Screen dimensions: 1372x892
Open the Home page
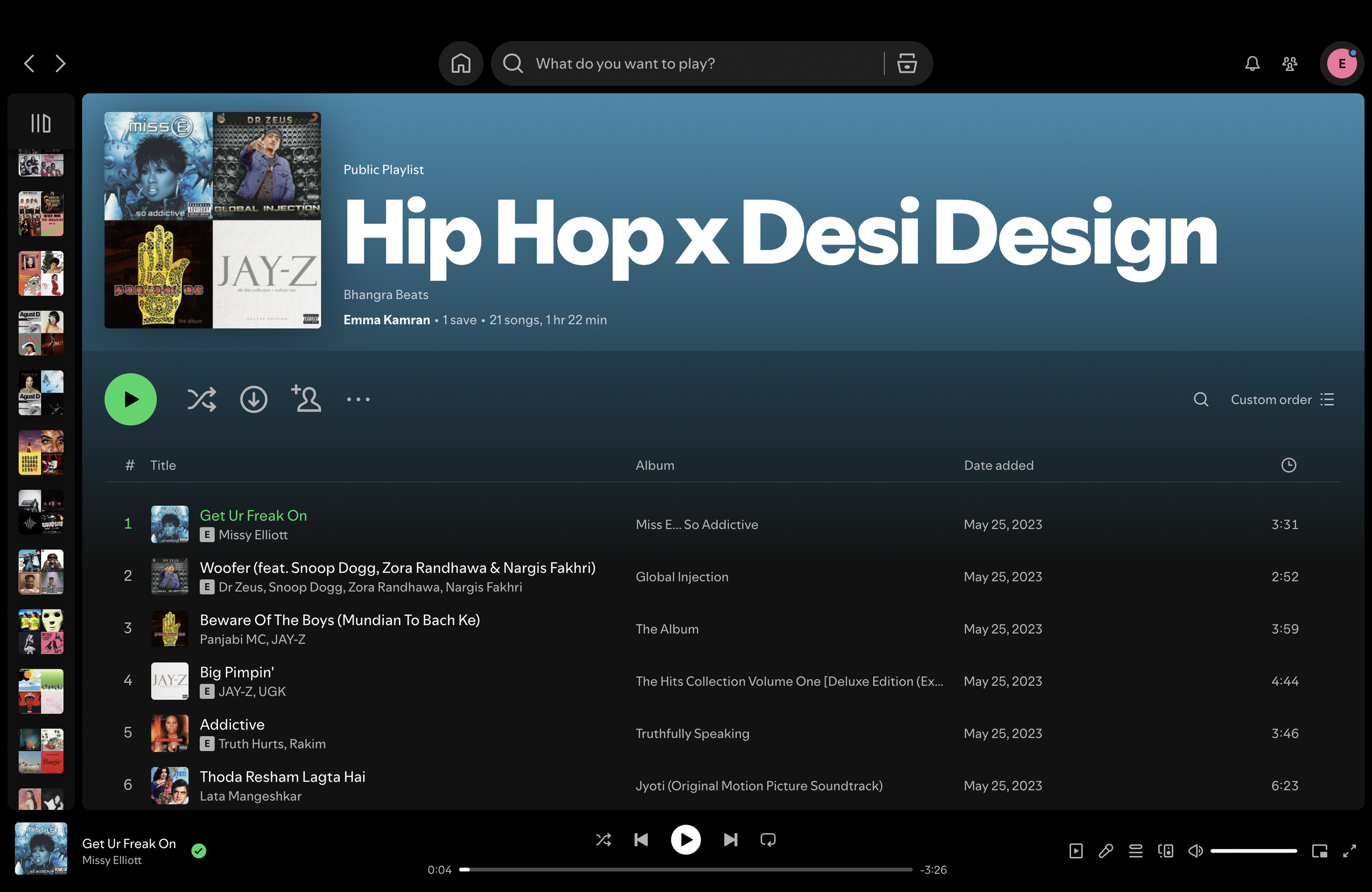pyautogui.click(x=460, y=64)
